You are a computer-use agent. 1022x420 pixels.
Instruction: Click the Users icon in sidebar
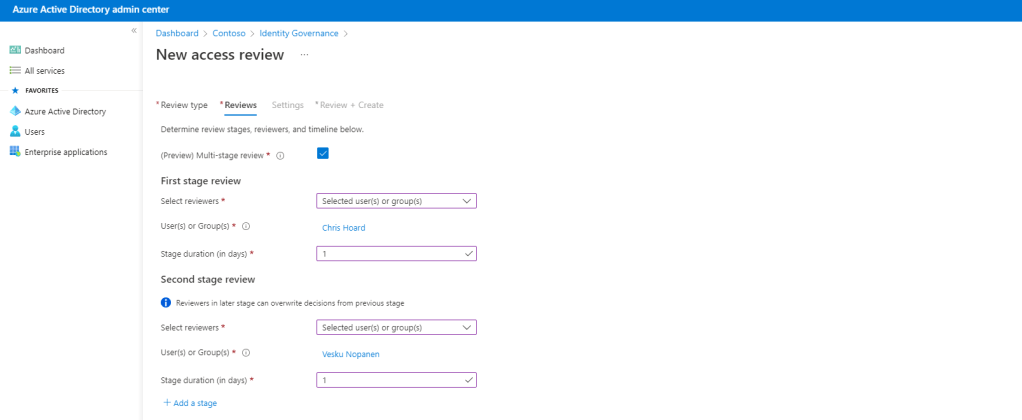click(15, 131)
